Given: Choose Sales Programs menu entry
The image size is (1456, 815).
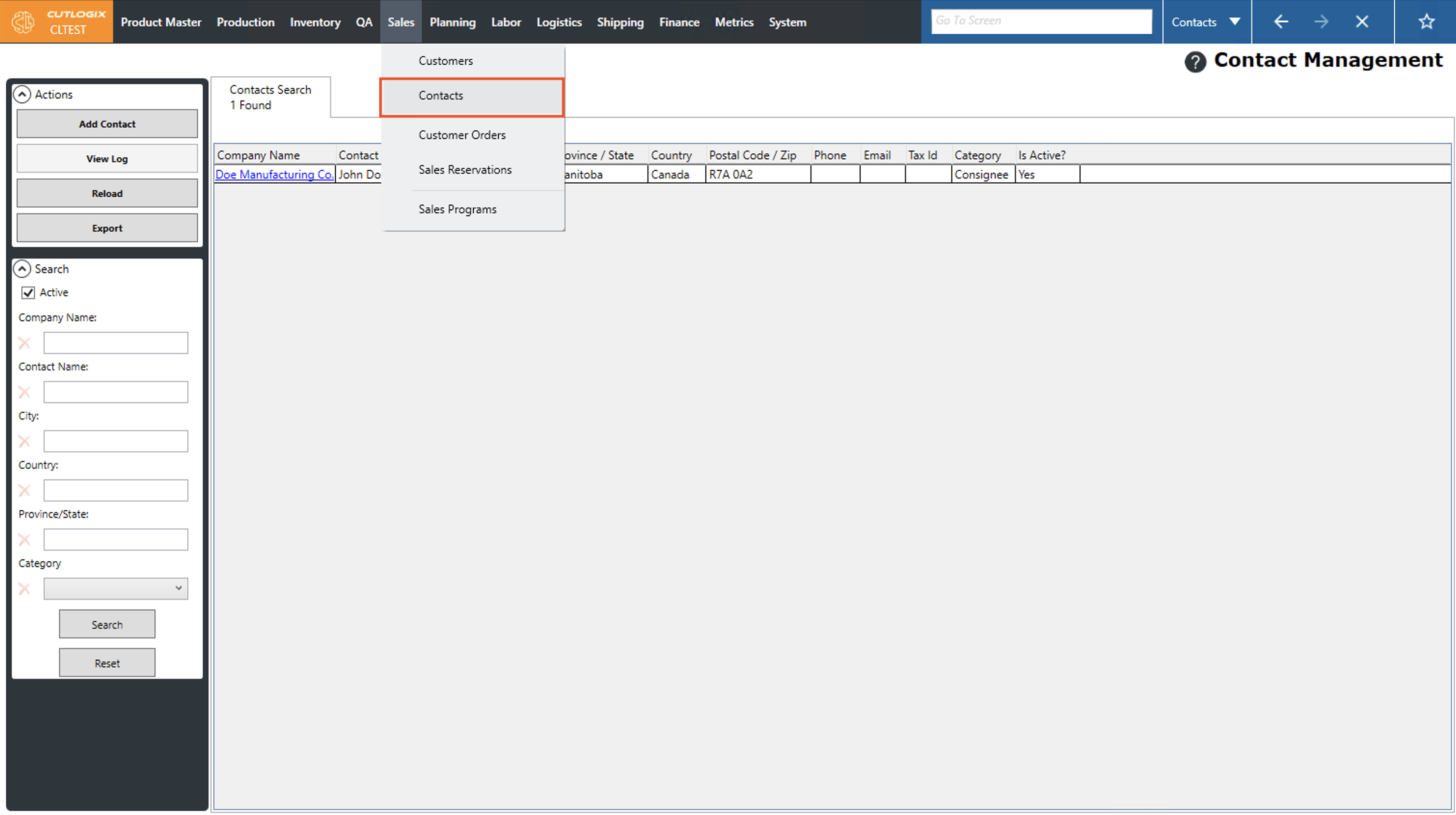Looking at the screenshot, I should tap(457, 209).
